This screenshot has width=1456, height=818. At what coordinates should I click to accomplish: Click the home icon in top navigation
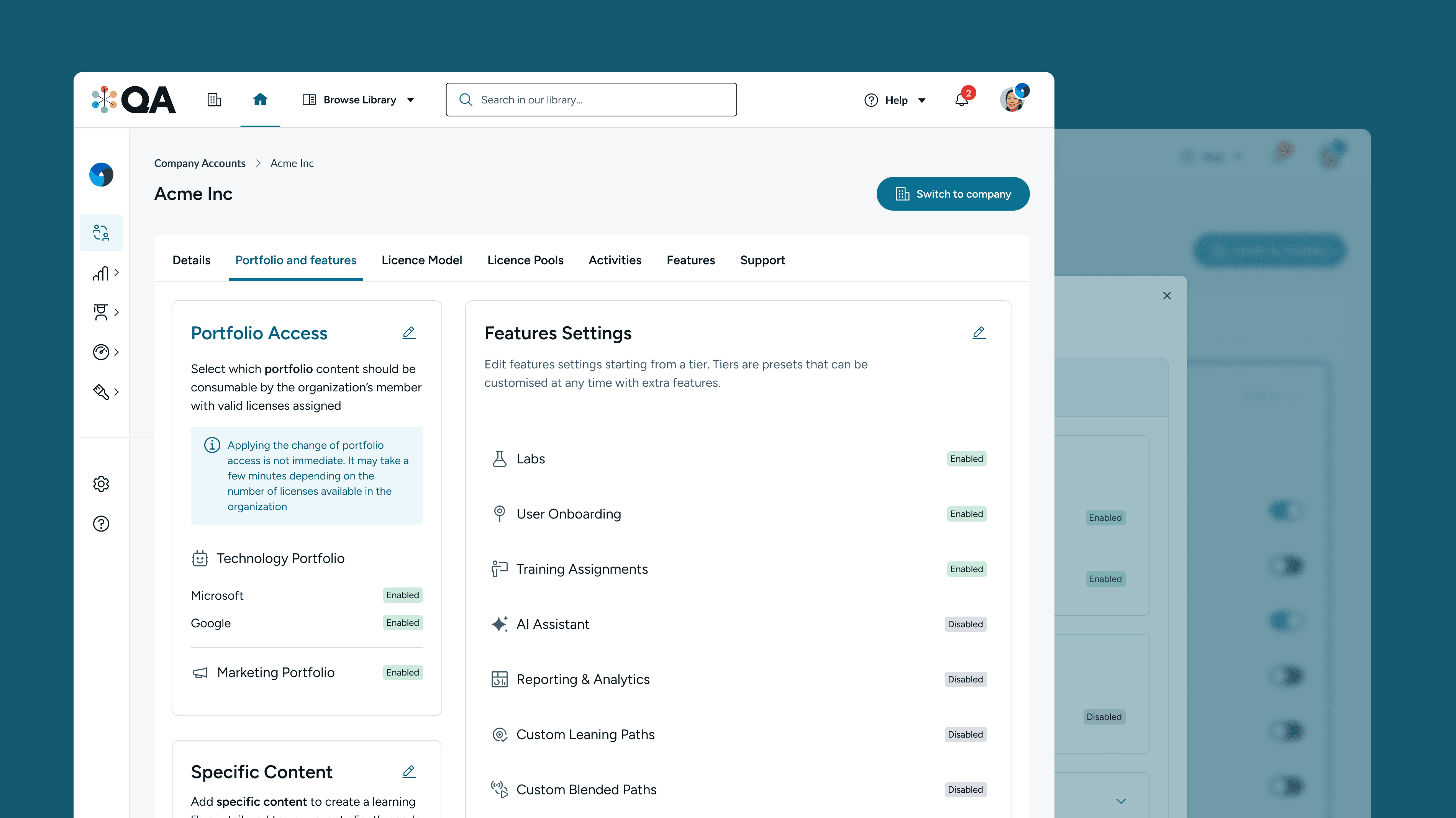point(260,100)
